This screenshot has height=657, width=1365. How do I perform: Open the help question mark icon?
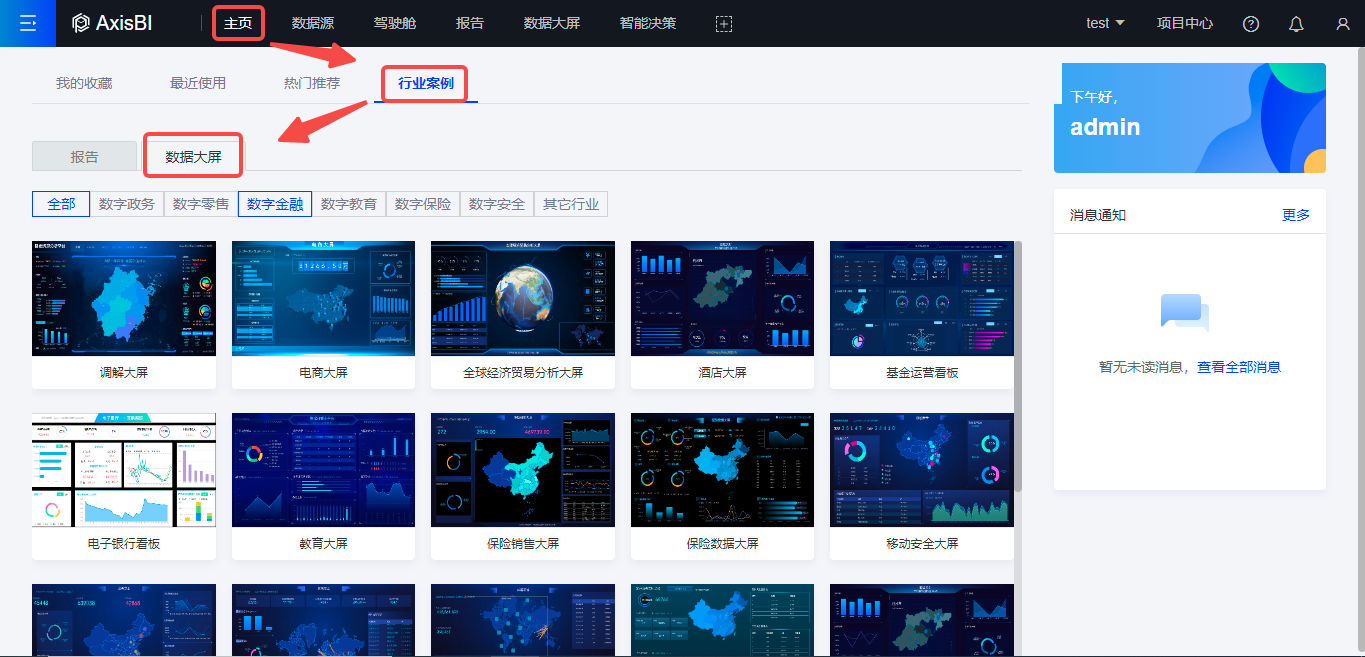click(x=1250, y=24)
